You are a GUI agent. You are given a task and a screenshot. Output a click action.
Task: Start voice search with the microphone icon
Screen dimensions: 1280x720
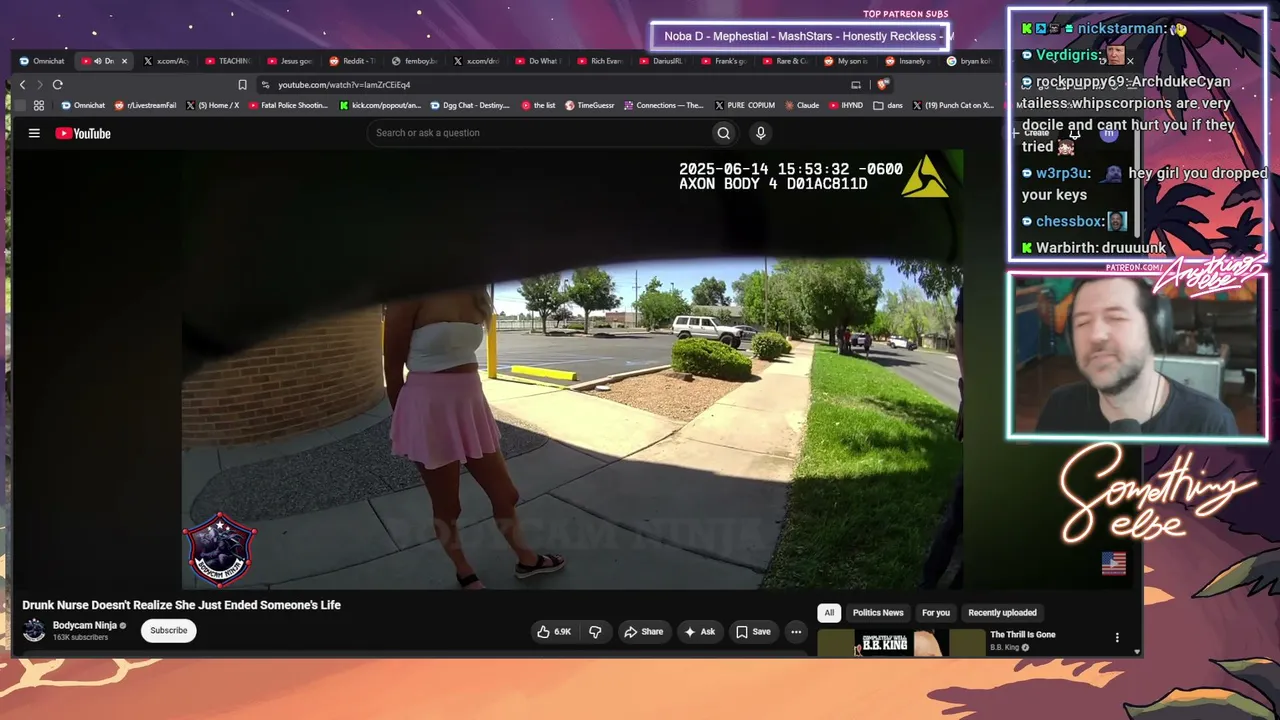coord(761,133)
